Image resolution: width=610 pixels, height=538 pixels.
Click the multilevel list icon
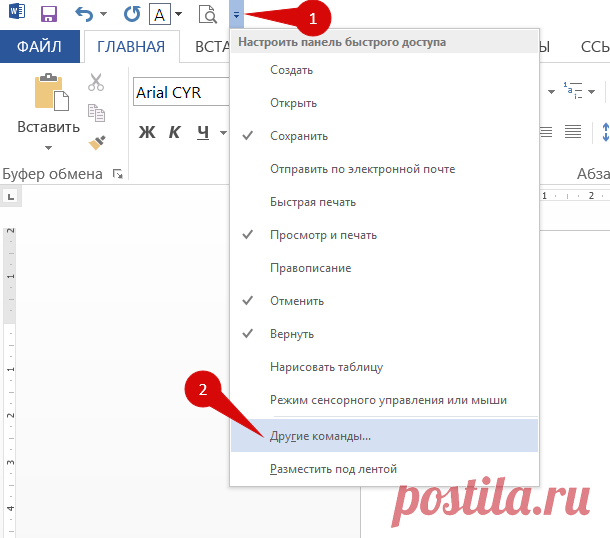[x=573, y=90]
